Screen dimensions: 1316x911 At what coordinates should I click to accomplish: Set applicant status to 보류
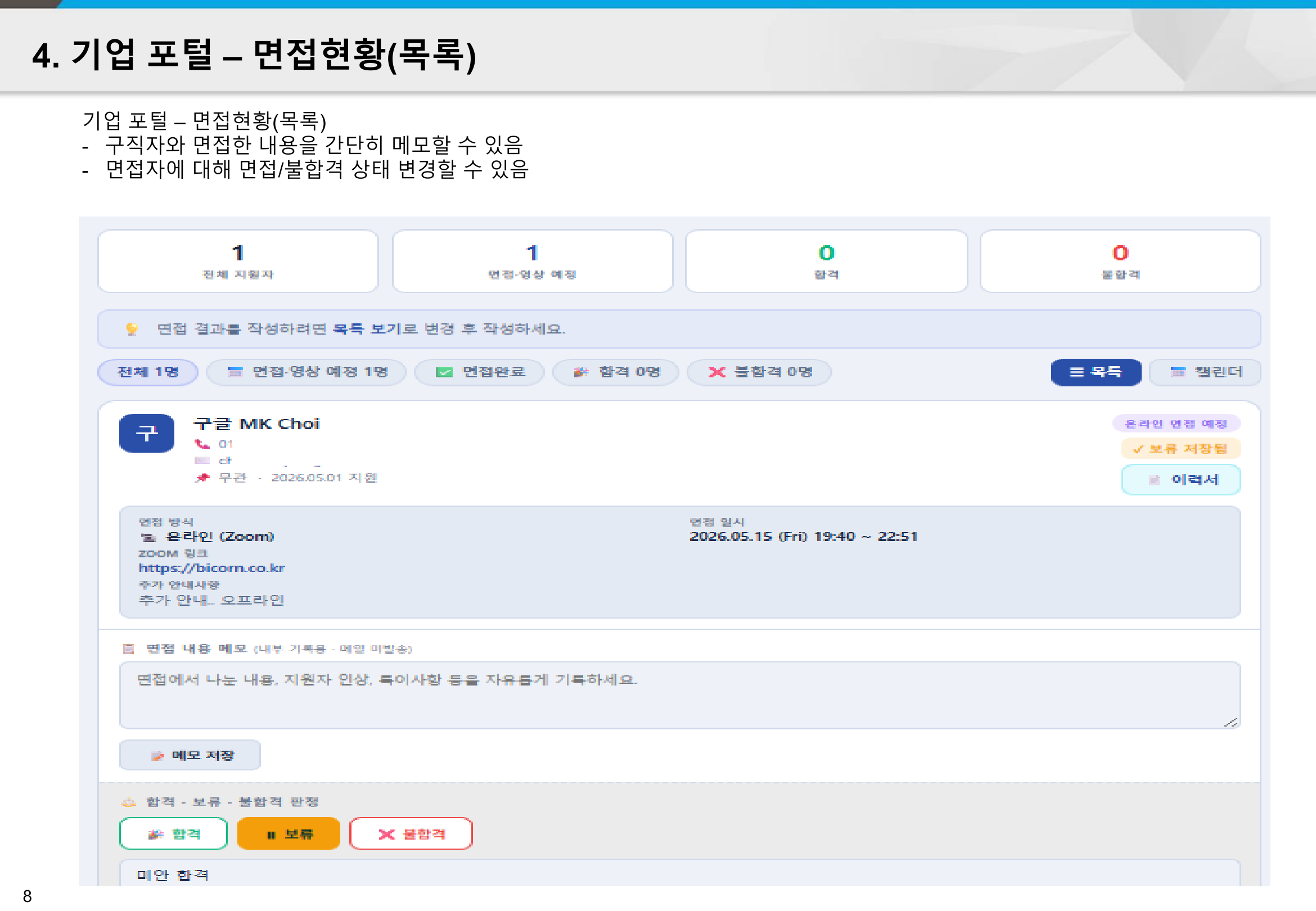coord(289,834)
